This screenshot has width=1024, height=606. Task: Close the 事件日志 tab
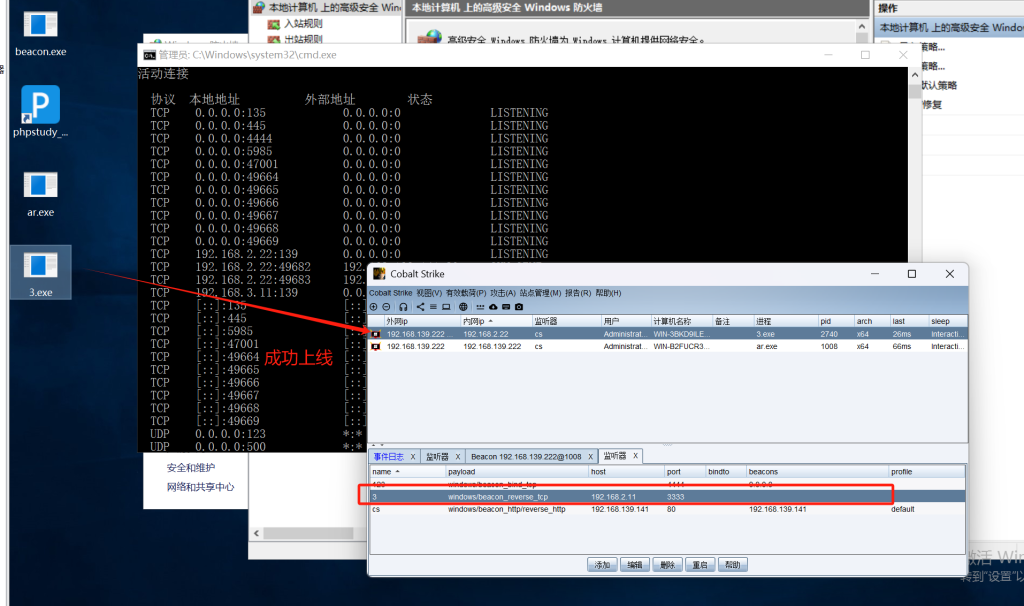click(413, 456)
